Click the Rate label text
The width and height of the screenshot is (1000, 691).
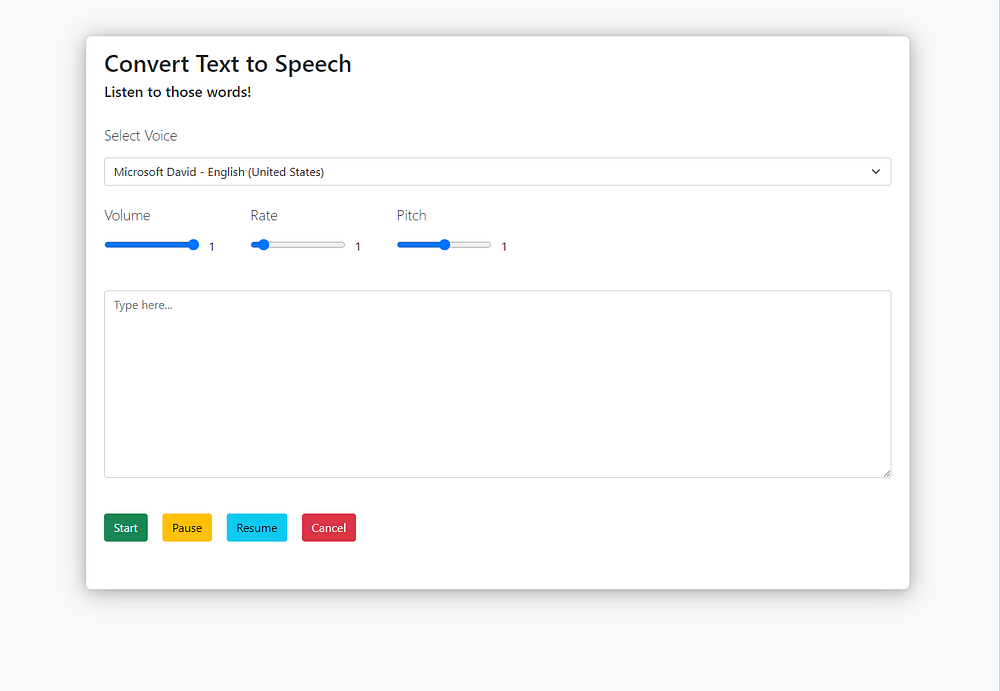click(264, 216)
